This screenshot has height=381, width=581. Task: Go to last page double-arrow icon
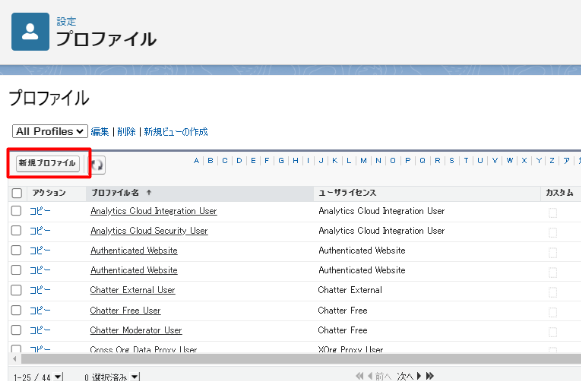click(429, 376)
